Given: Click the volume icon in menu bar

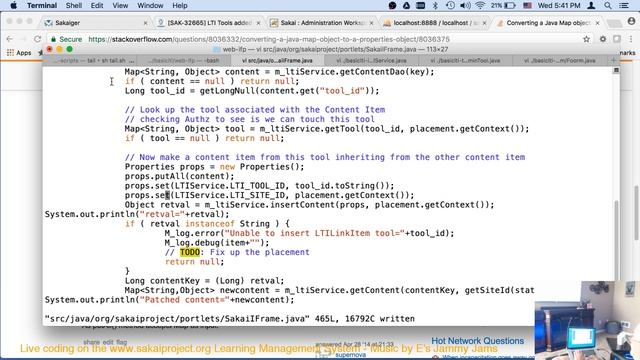Looking at the screenshot, I should tap(465, 5).
